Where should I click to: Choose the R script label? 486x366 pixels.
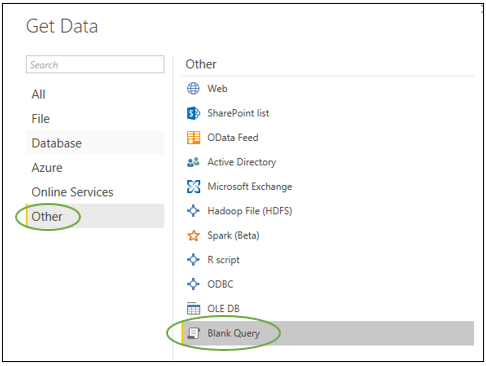(223, 260)
